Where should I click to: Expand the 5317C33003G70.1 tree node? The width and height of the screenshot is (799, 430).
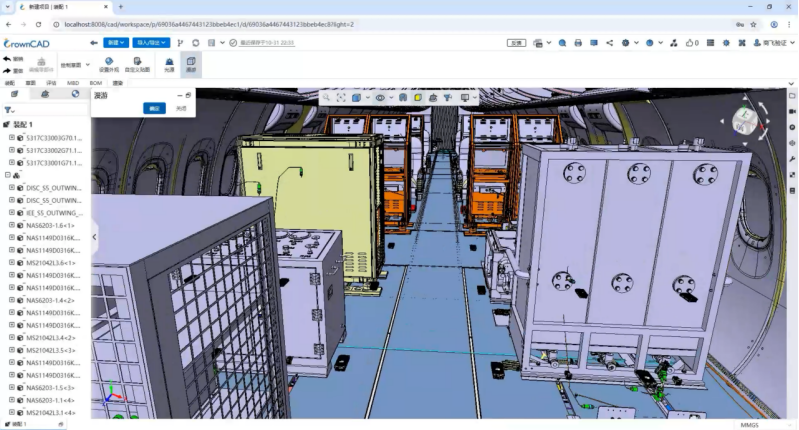[11, 138]
